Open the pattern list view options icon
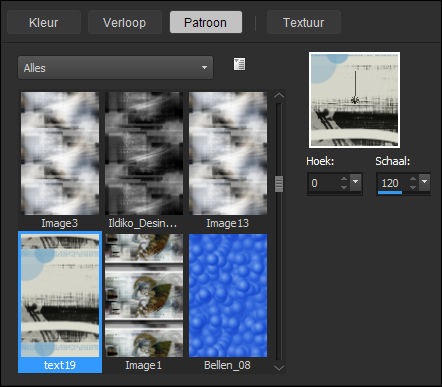 point(239,64)
